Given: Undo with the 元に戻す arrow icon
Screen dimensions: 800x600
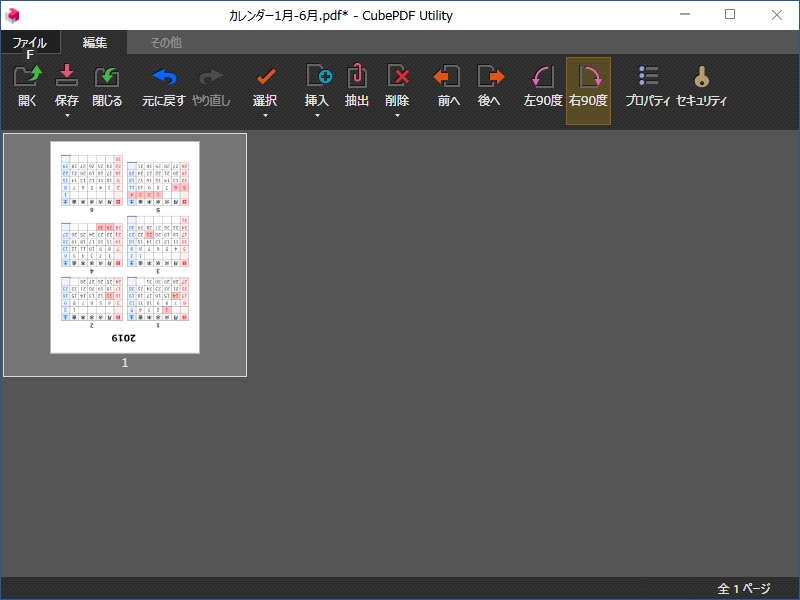Looking at the screenshot, I should 164,77.
